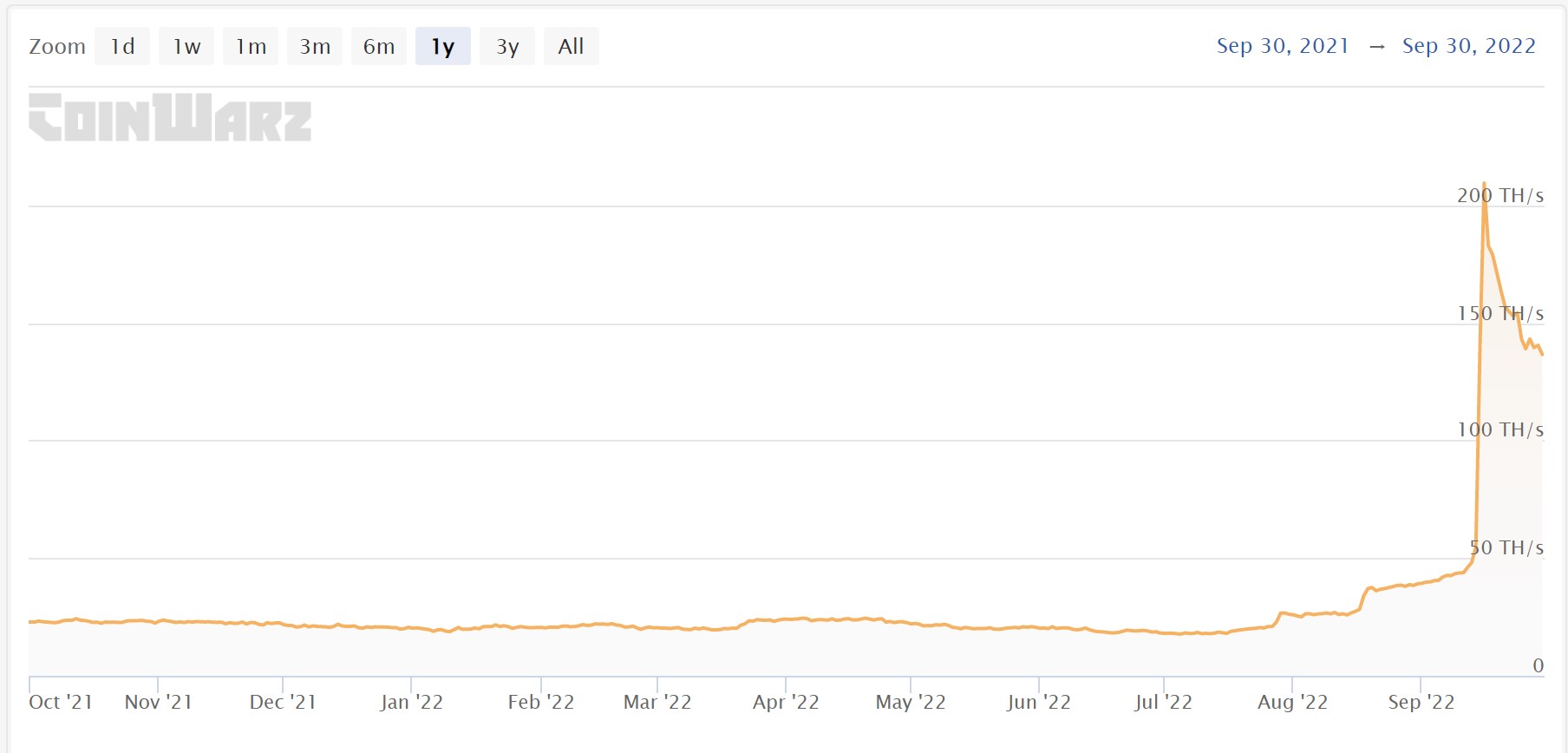Click the 'May '22' axis label
The height and width of the screenshot is (753, 1568).
click(911, 702)
